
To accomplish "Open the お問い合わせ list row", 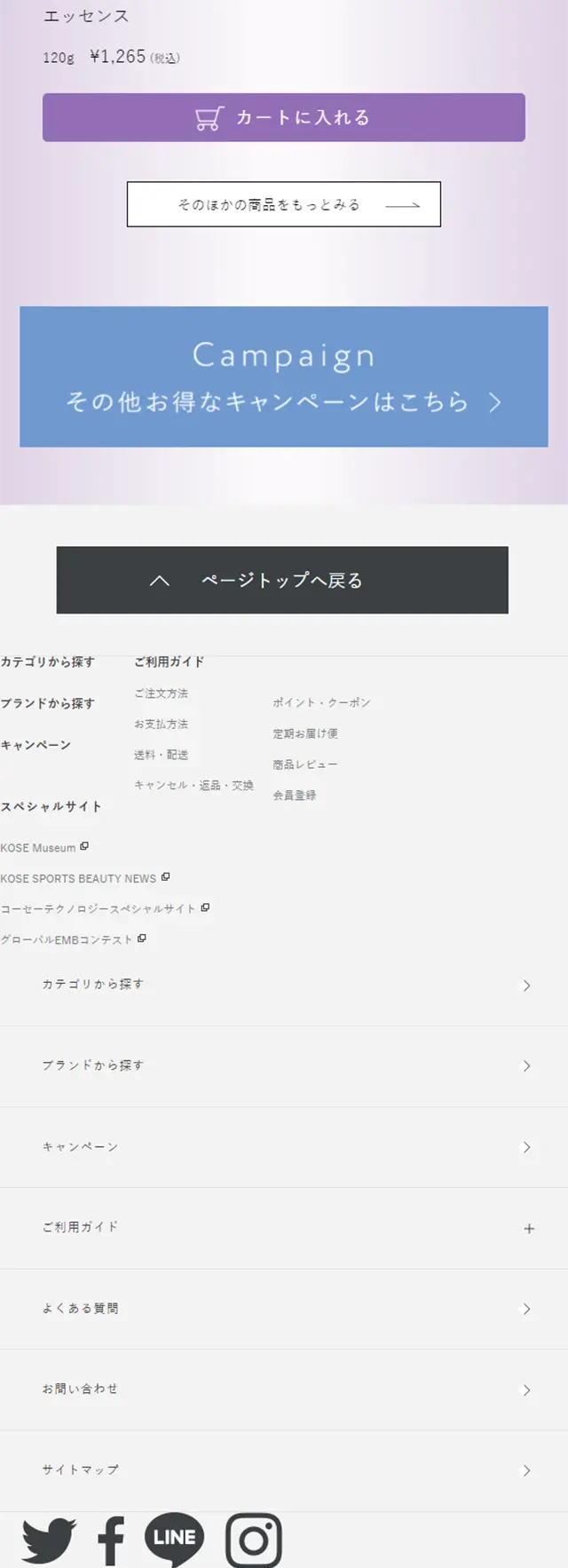I will click(x=284, y=1390).
